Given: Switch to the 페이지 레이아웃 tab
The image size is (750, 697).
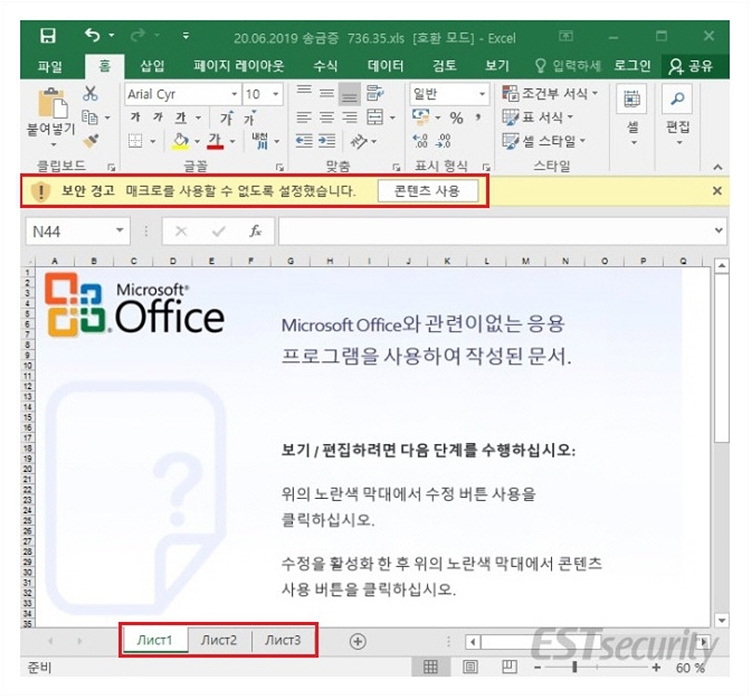Looking at the screenshot, I should pyautogui.click(x=238, y=66).
